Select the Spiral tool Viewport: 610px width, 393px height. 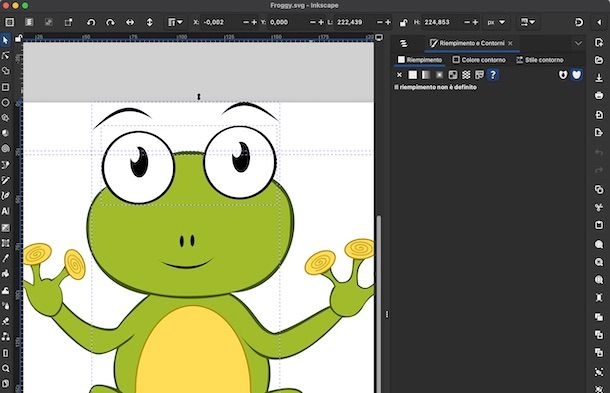click(x=5, y=149)
